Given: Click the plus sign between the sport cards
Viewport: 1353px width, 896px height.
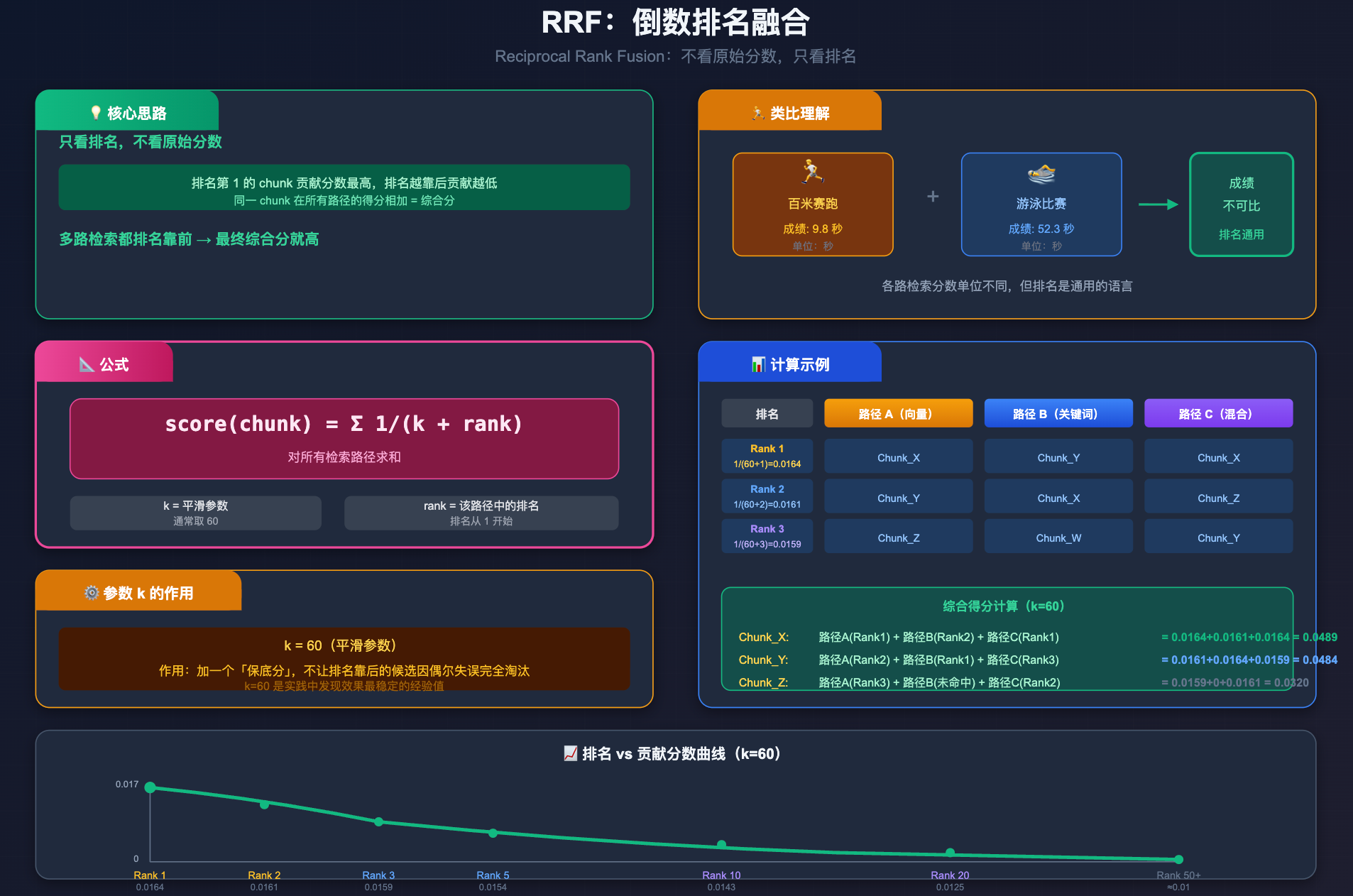Looking at the screenshot, I should click(933, 197).
